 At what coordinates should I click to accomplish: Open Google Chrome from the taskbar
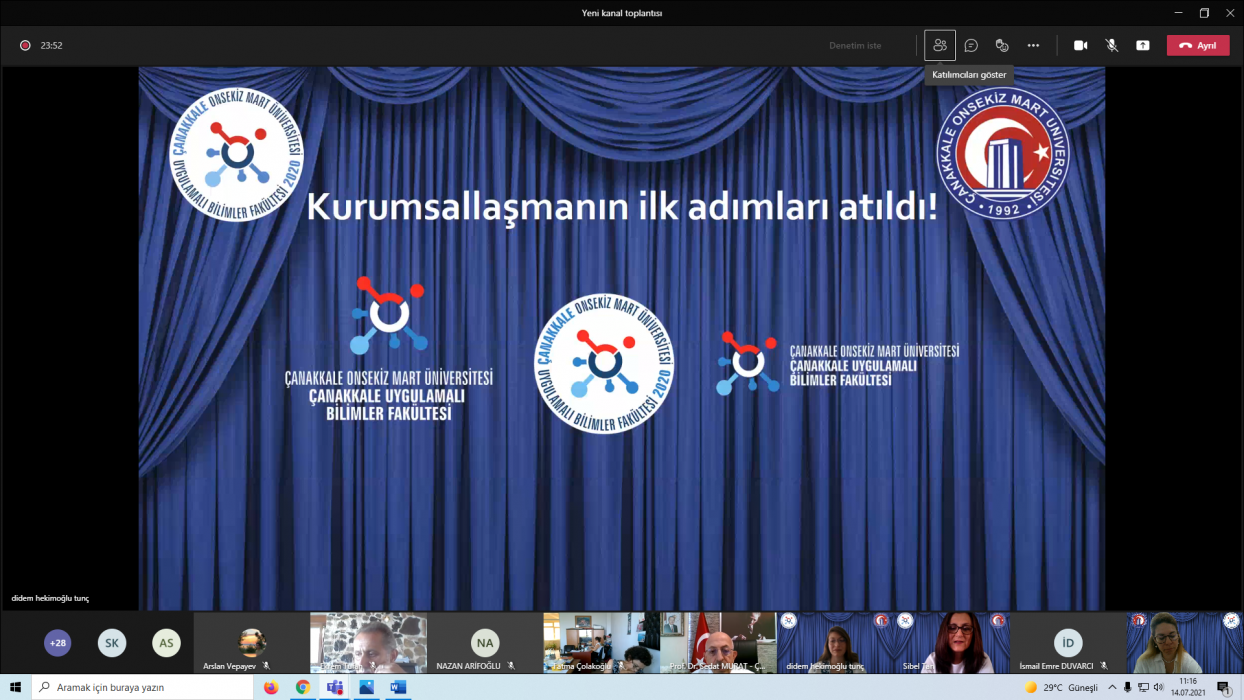point(303,687)
